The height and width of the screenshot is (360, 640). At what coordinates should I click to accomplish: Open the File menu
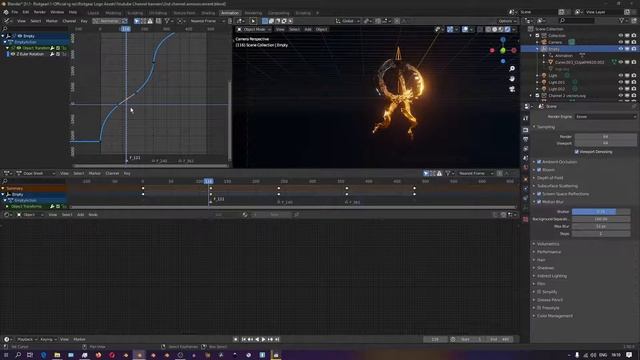click(15, 12)
